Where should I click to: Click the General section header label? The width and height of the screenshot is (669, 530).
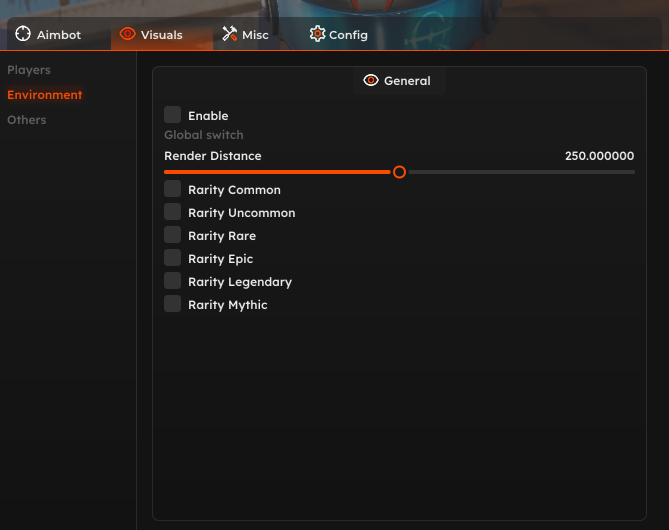[x=407, y=81]
